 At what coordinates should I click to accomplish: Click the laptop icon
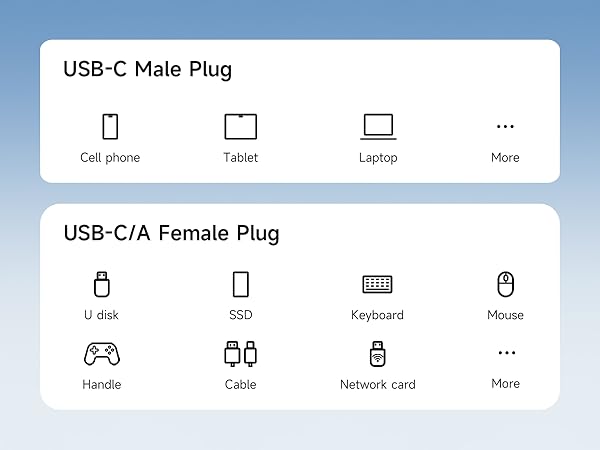(378, 127)
